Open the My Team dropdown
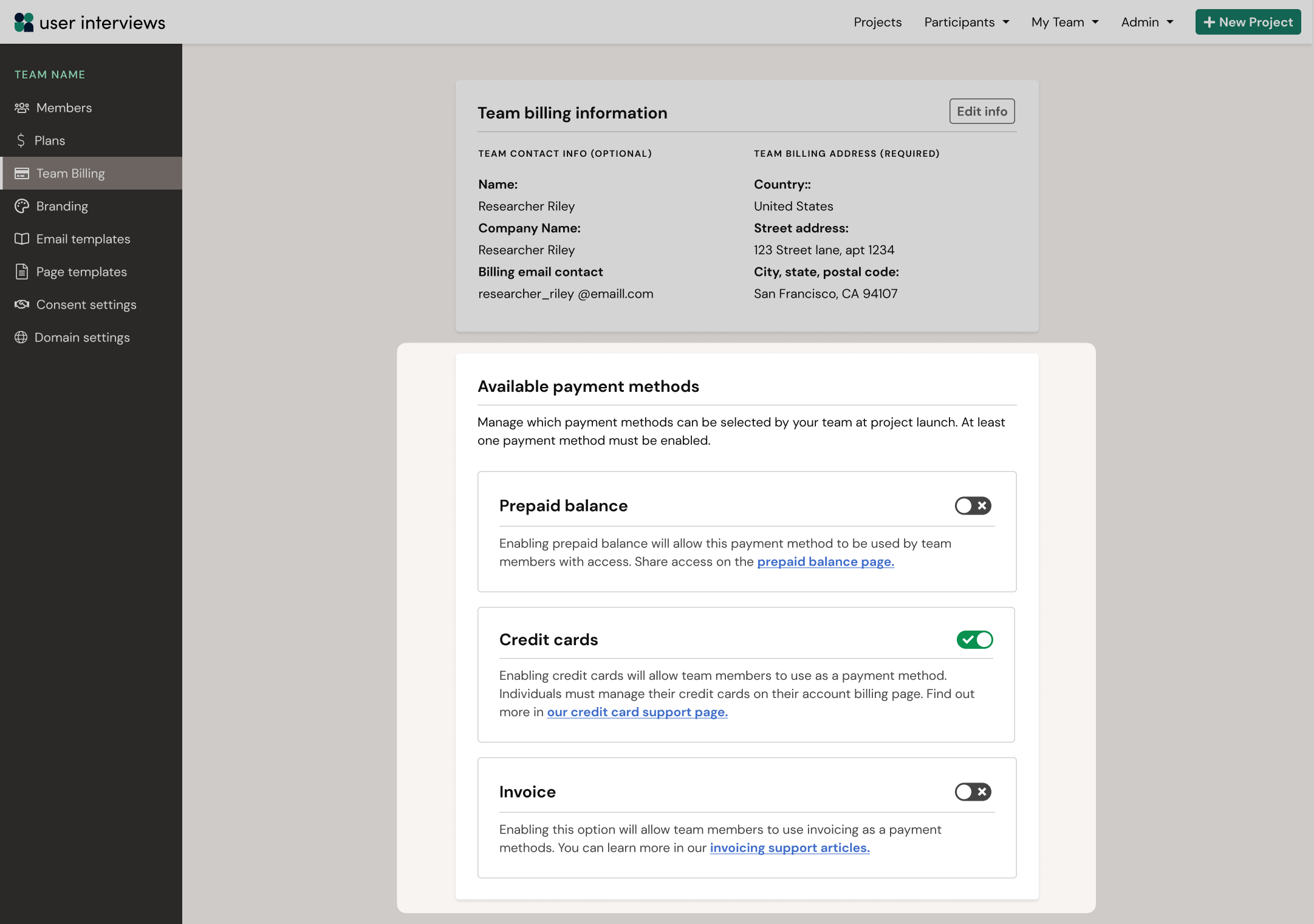1314x924 pixels. click(1064, 22)
